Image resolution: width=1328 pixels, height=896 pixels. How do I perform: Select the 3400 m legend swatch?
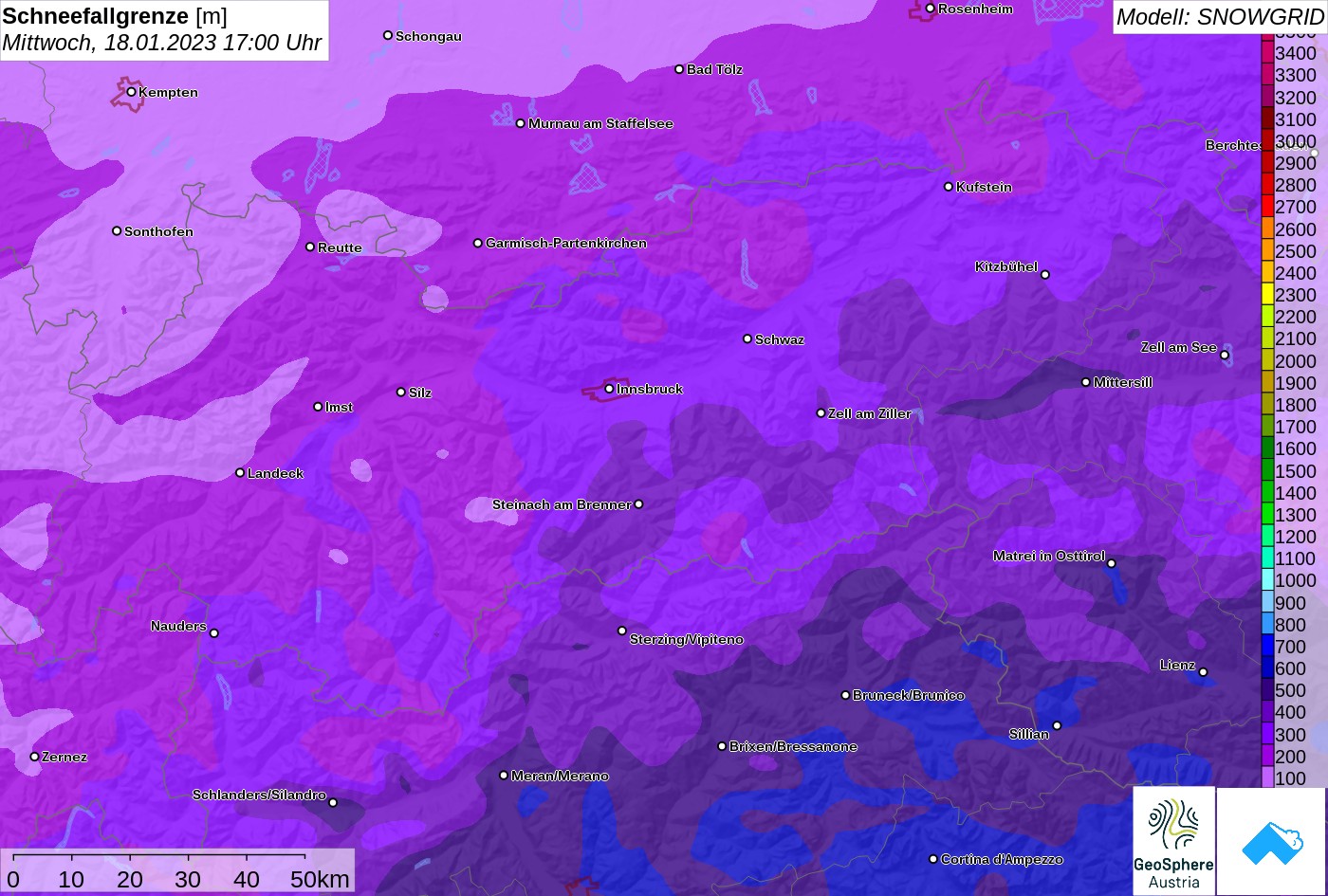click(1267, 52)
